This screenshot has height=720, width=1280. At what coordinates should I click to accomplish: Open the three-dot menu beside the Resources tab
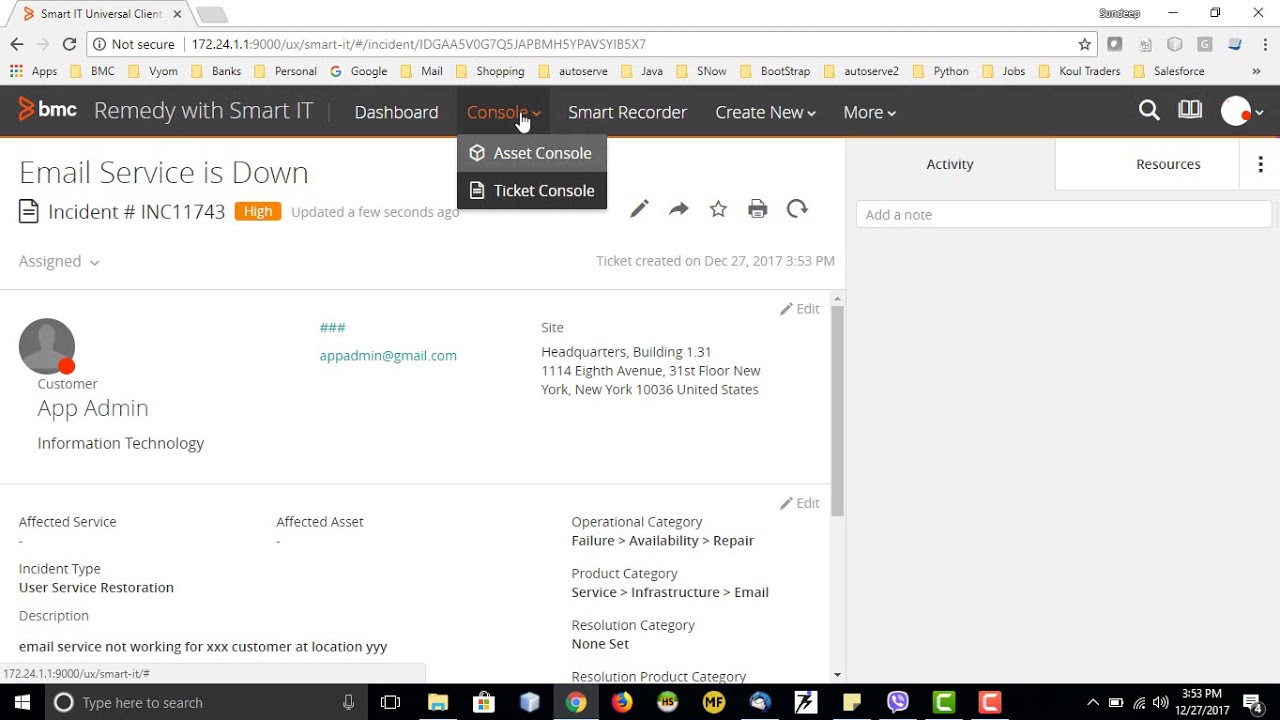(1260, 164)
